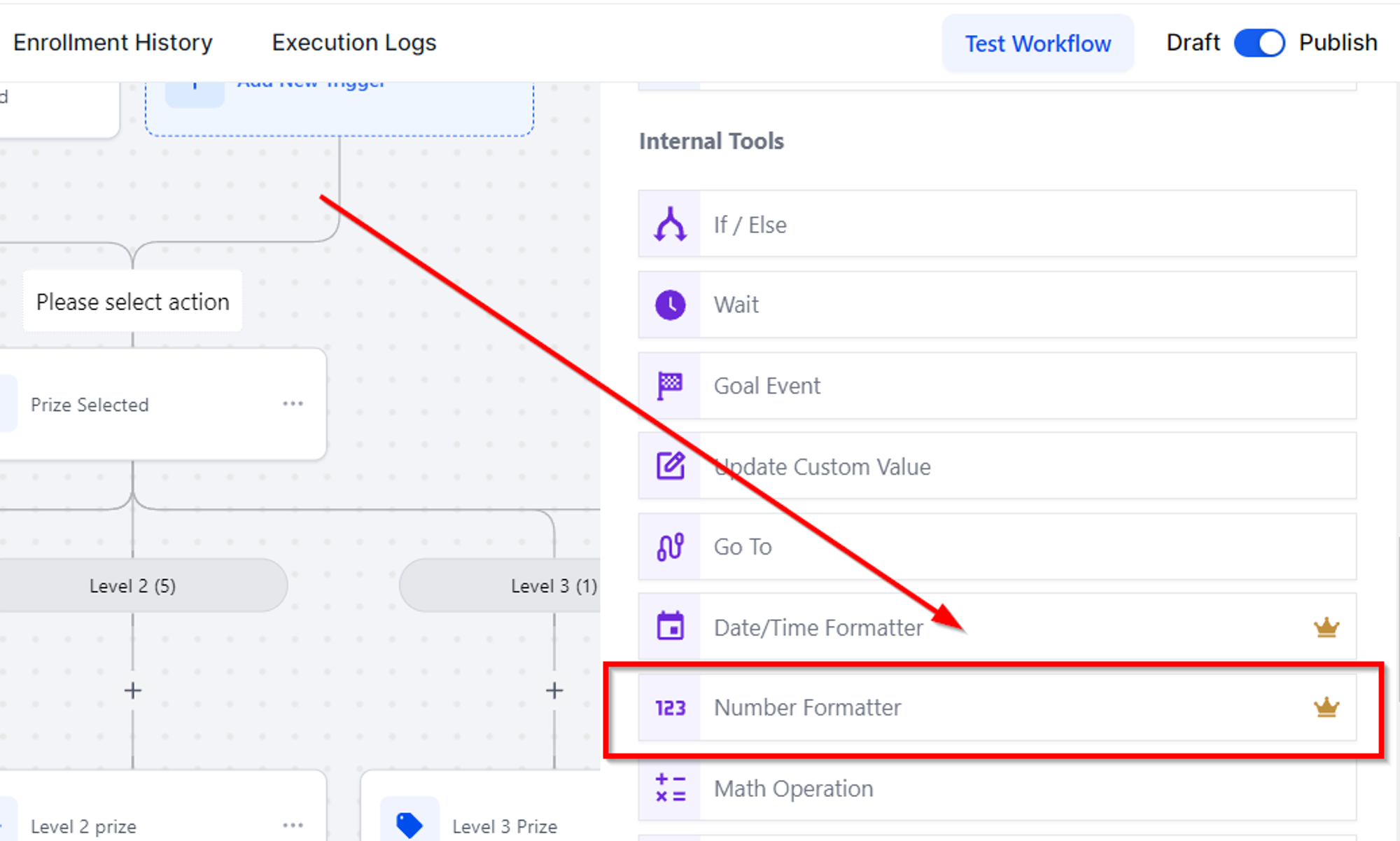Screen dimensions: 1400x841
Task: Open the Level 2 prize node
Action: click(x=162, y=806)
